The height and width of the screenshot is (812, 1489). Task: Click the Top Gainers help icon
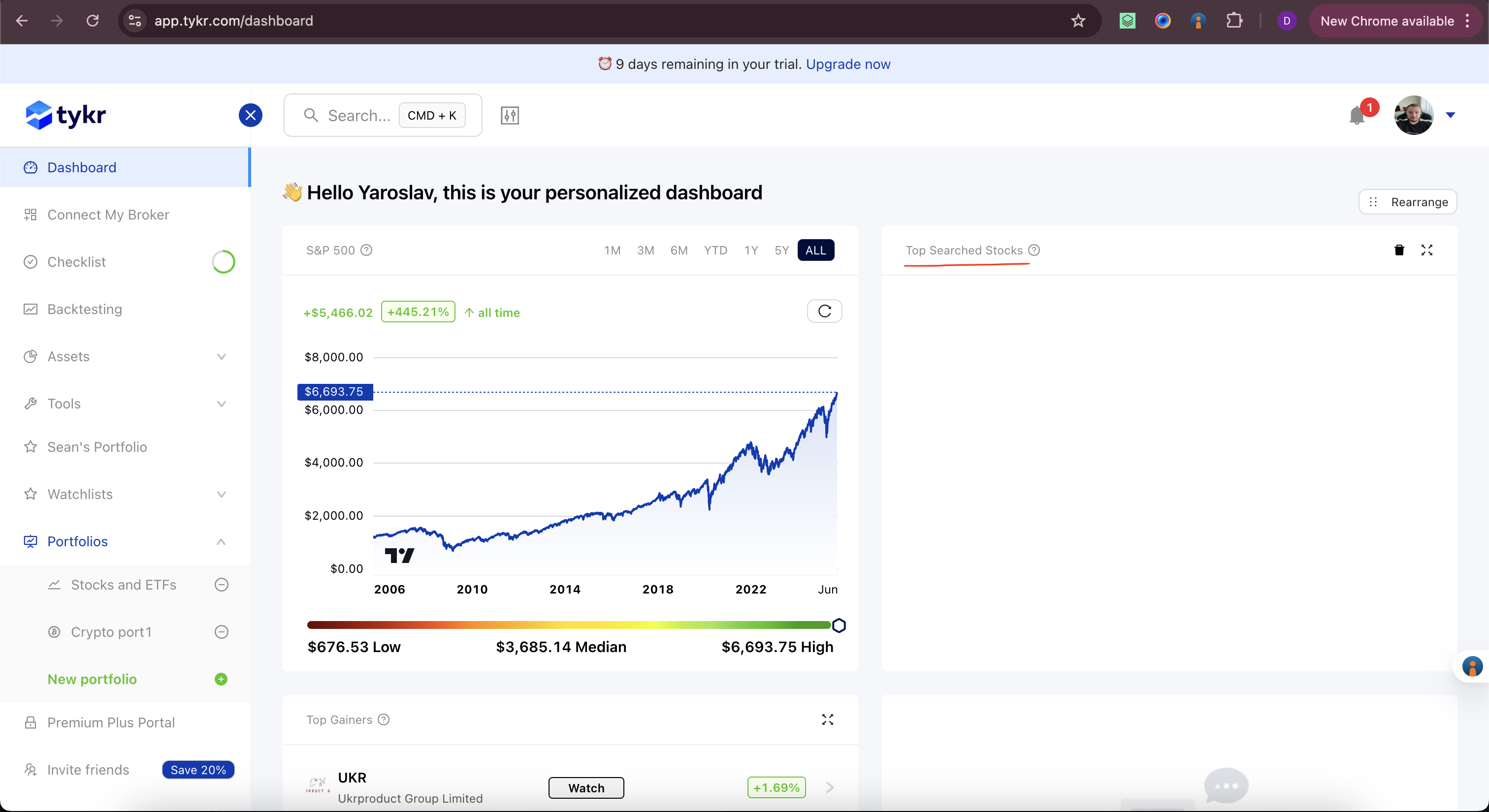pos(384,719)
